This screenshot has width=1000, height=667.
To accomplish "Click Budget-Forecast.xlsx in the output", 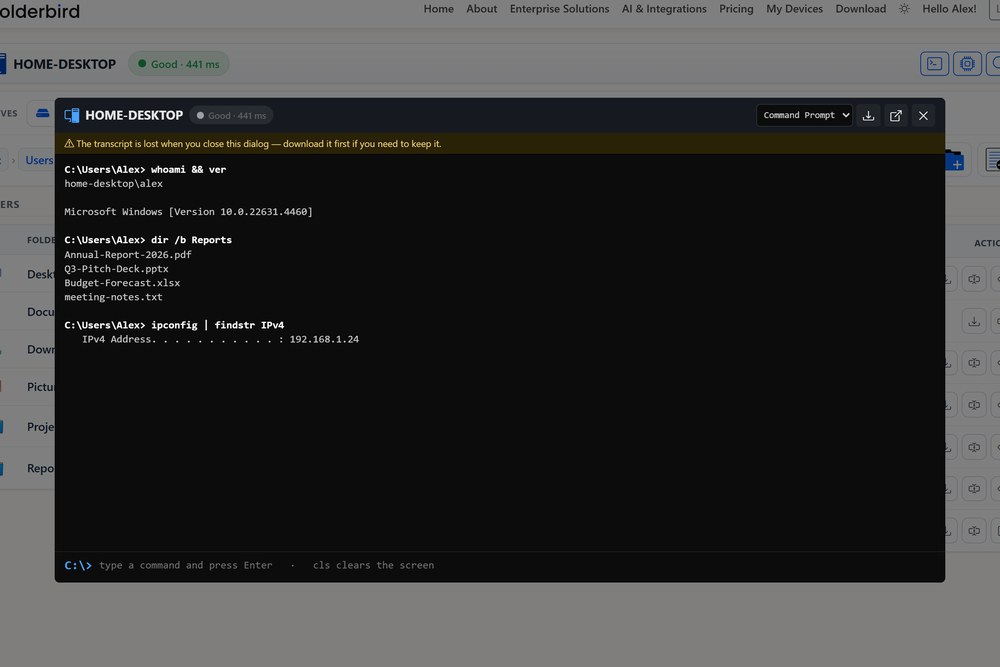I will [x=122, y=282].
